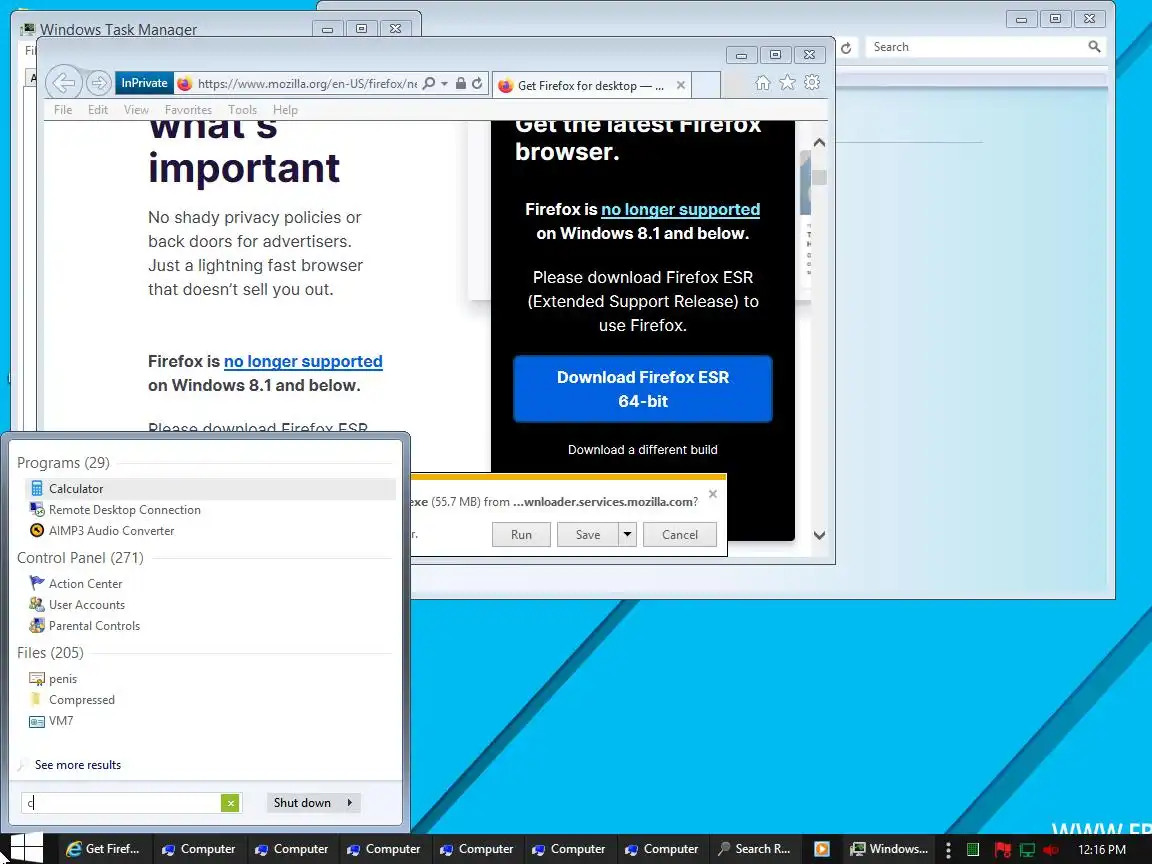This screenshot has width=1152, height=864.
Task: Click the InPrivate indicator badge
Action: (144, 83)
